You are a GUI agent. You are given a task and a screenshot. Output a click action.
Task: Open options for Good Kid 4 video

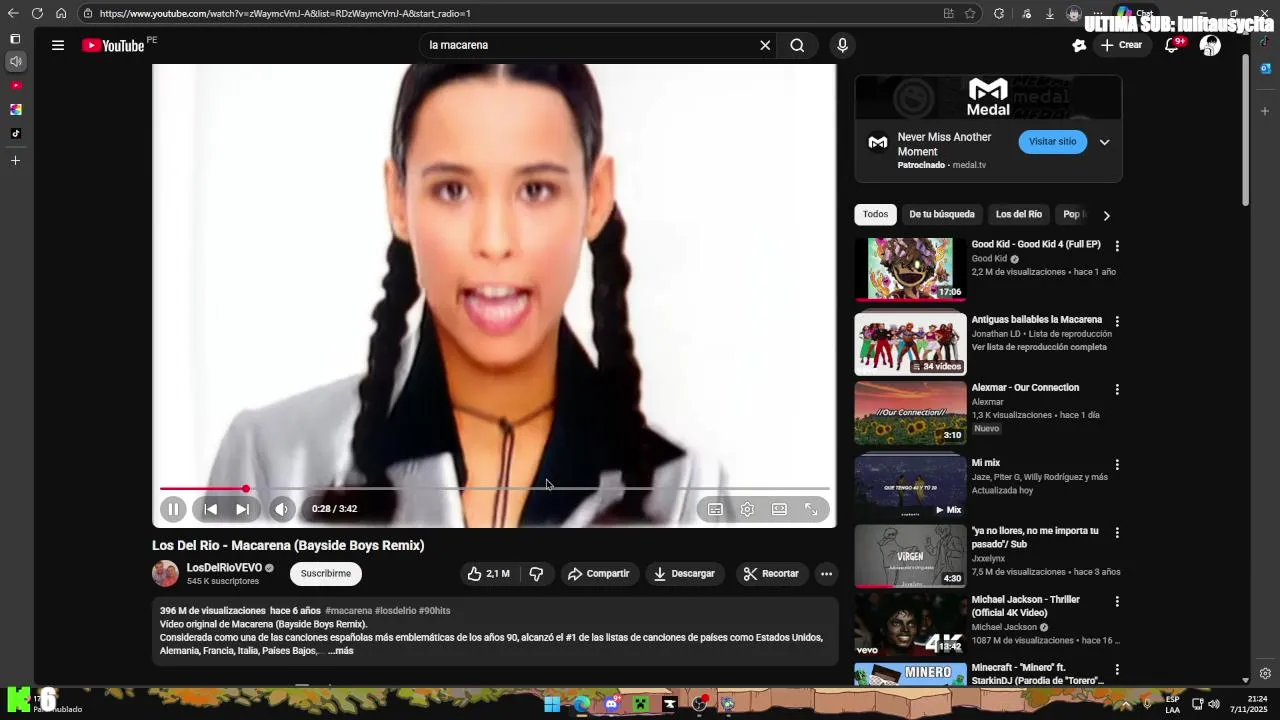[1117, 246]
